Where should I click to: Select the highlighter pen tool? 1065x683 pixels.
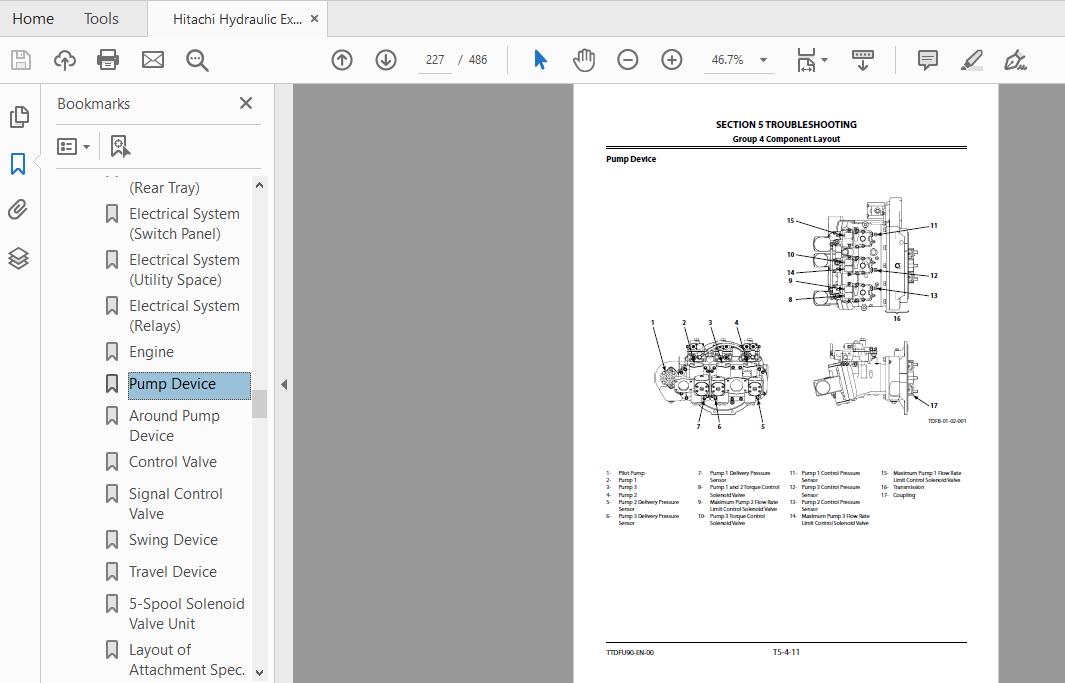(971, 60)
